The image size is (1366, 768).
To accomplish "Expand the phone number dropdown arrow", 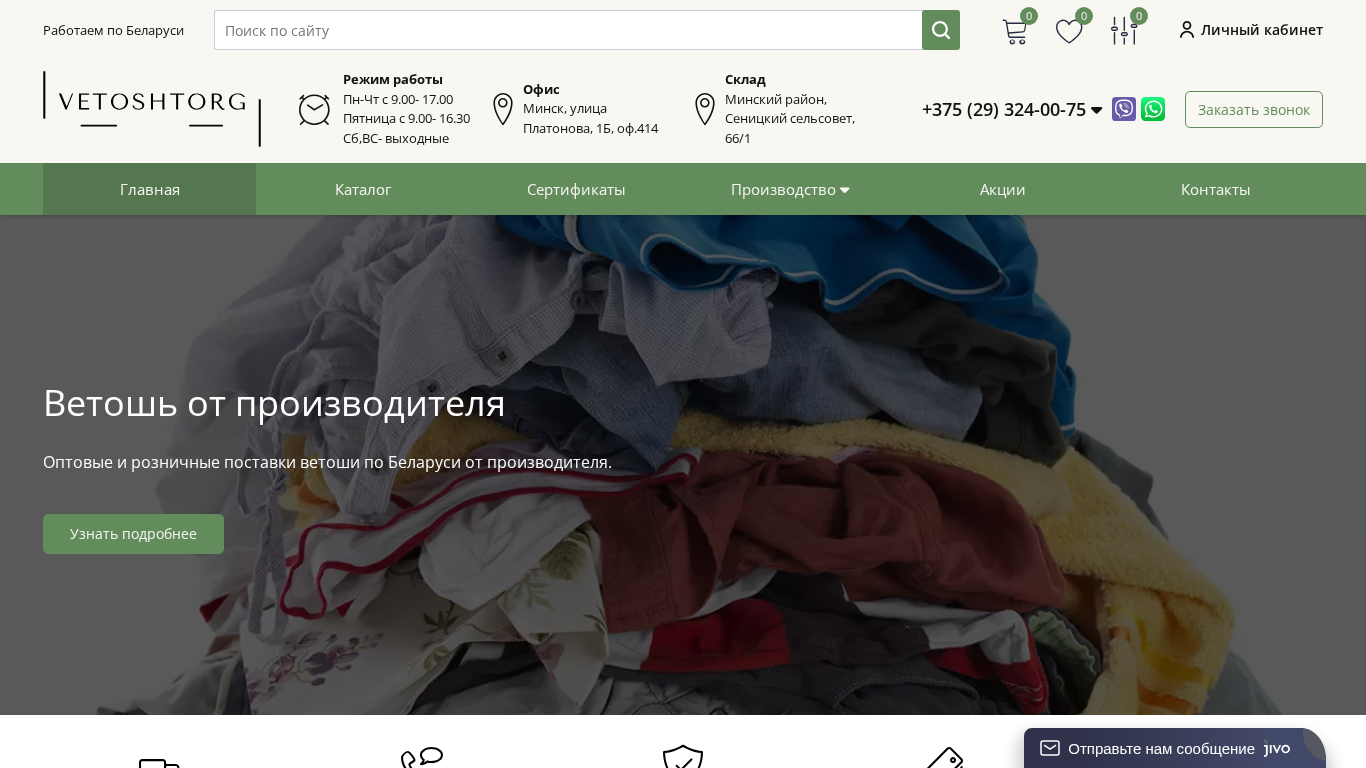I will pos(1096,110).
